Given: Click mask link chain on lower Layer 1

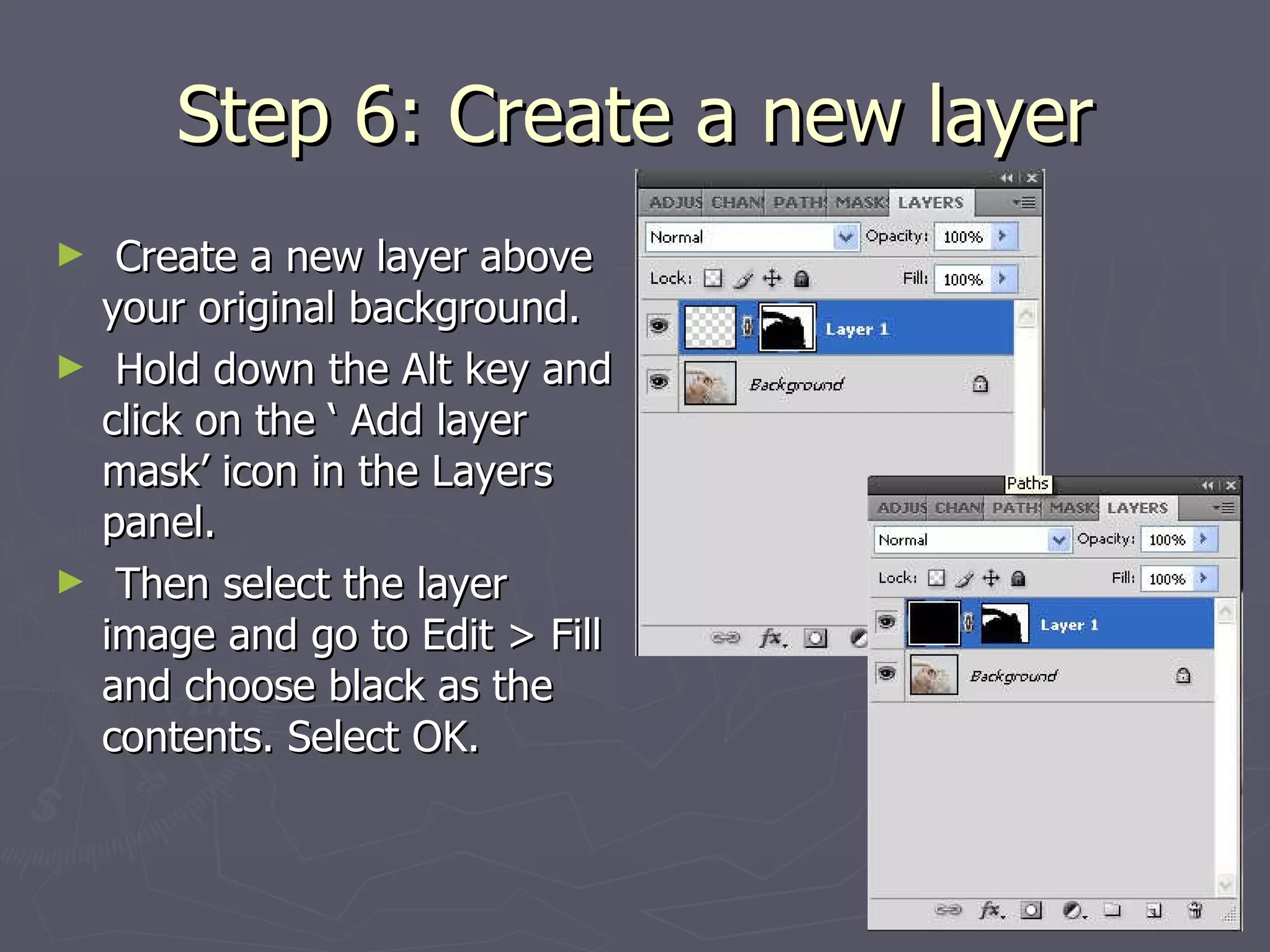Looking at the screenshot, I should (969, 622).
